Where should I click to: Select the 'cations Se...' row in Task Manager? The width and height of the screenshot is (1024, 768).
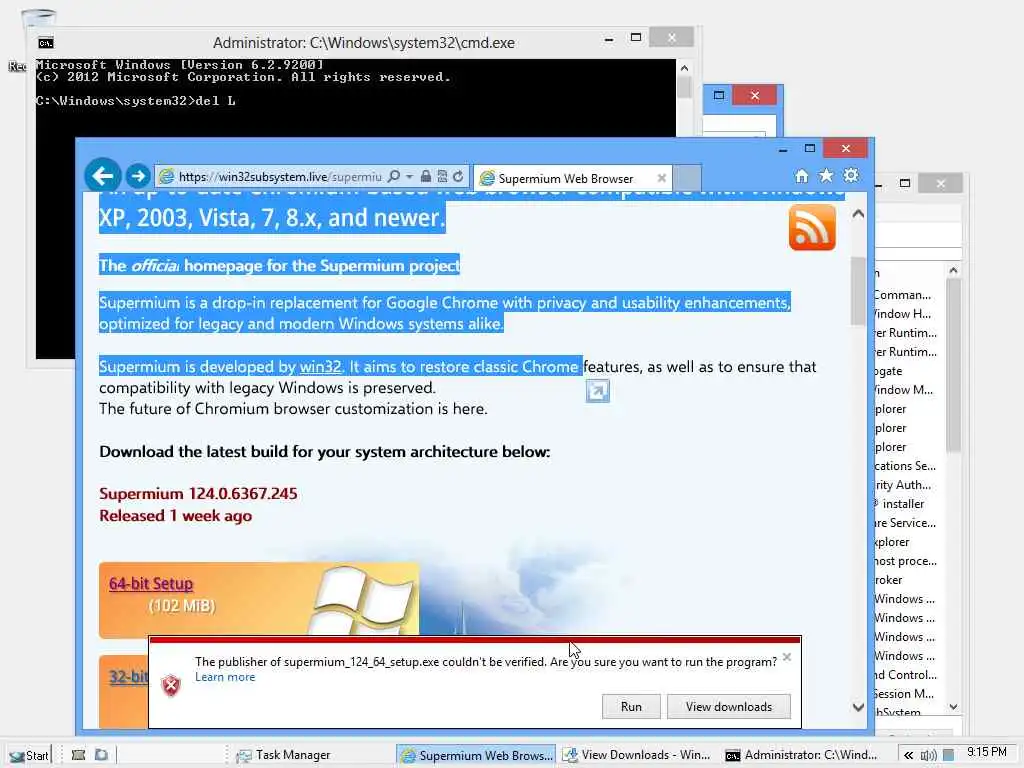click(x=908, y=466)
